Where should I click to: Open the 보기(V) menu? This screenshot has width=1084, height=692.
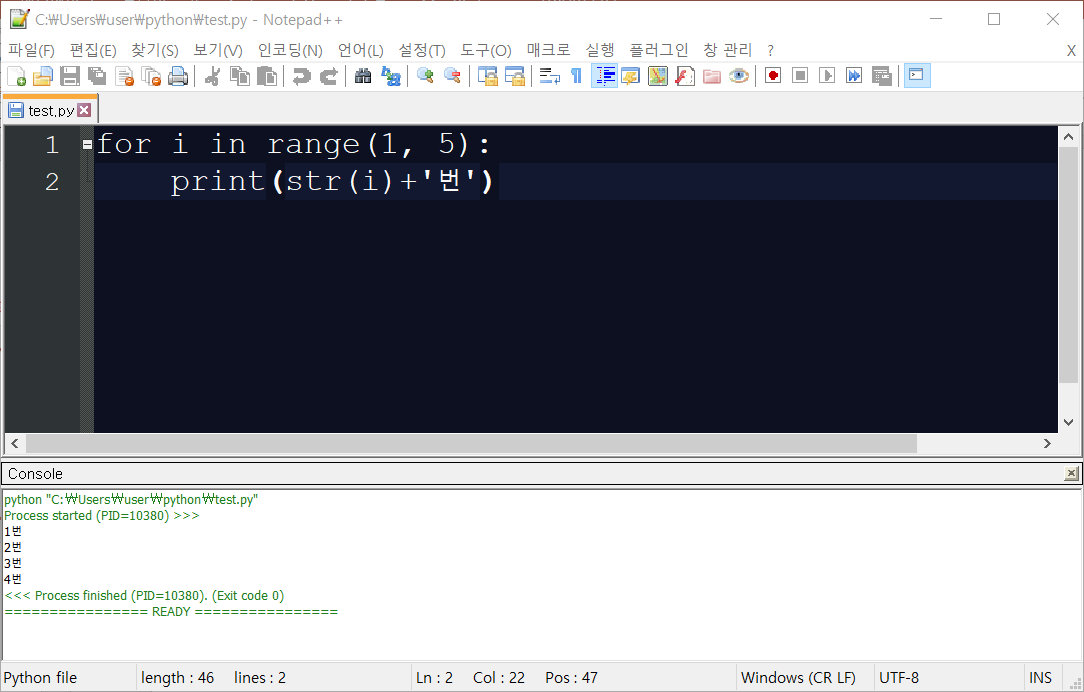click(218, 50)
